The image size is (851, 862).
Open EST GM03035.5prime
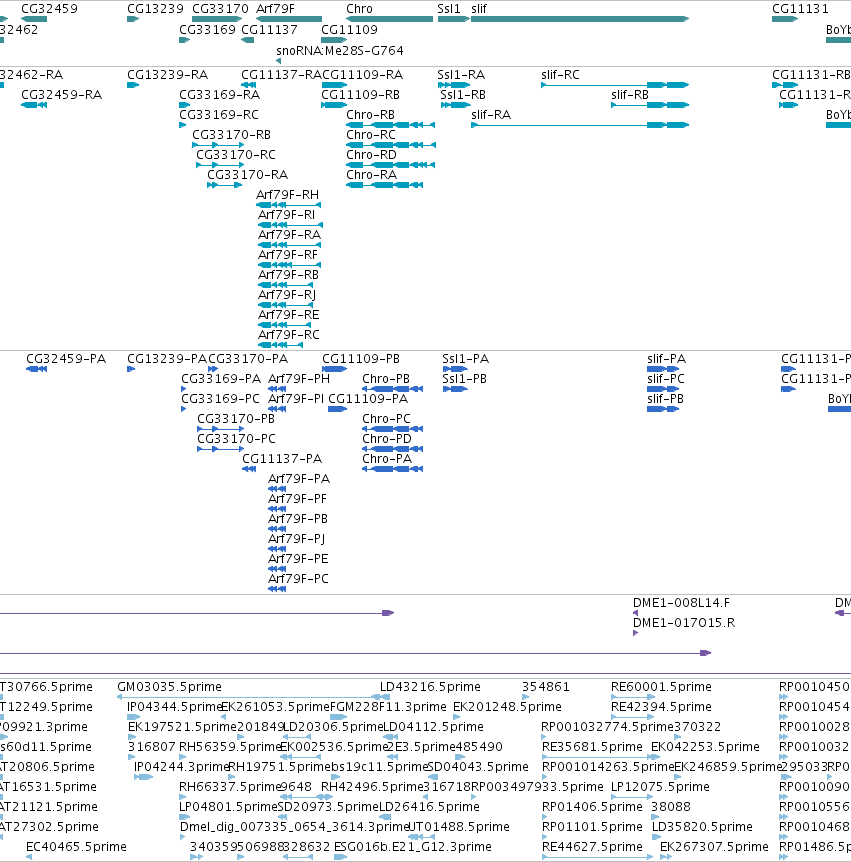[169, 687]
